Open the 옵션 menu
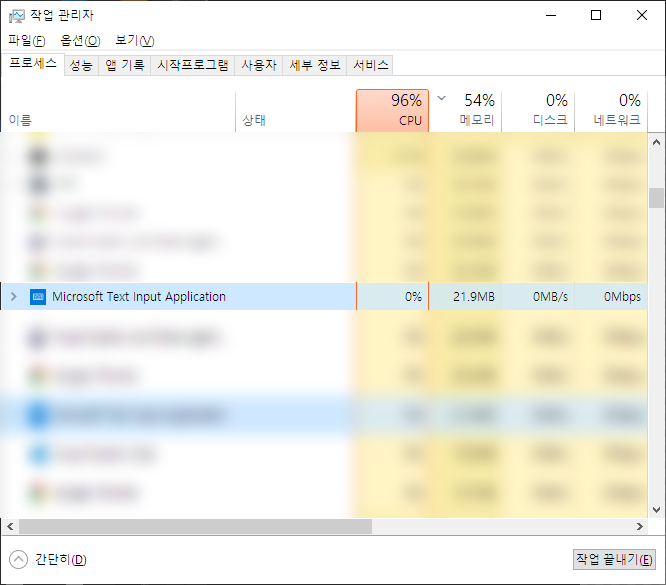Viewport: 666px width, 585px height. [x=80, y=40]
